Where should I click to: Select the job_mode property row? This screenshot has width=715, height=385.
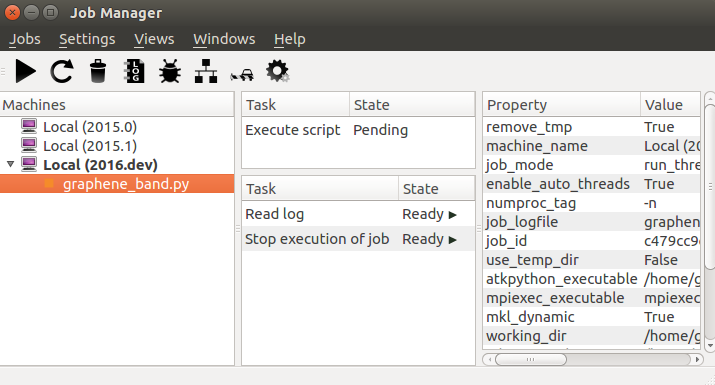click(x=591, y=165)
